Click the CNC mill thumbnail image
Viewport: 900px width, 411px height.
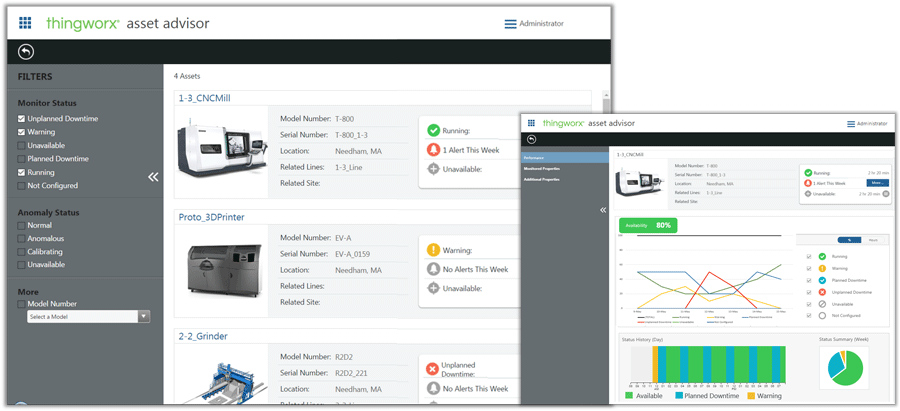222,150
